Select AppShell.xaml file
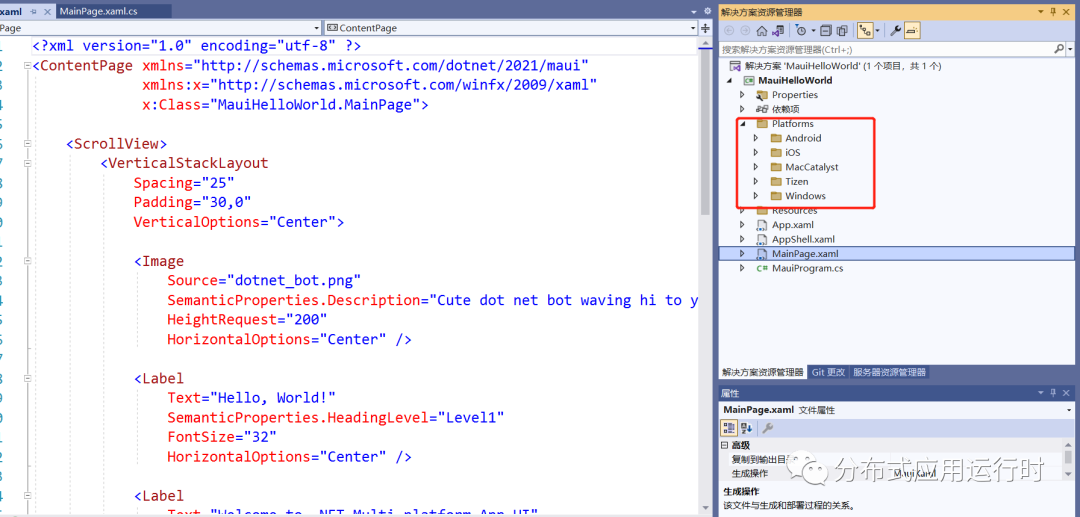The width and height of the screenshot is (1080, 517). coord(803,240)
